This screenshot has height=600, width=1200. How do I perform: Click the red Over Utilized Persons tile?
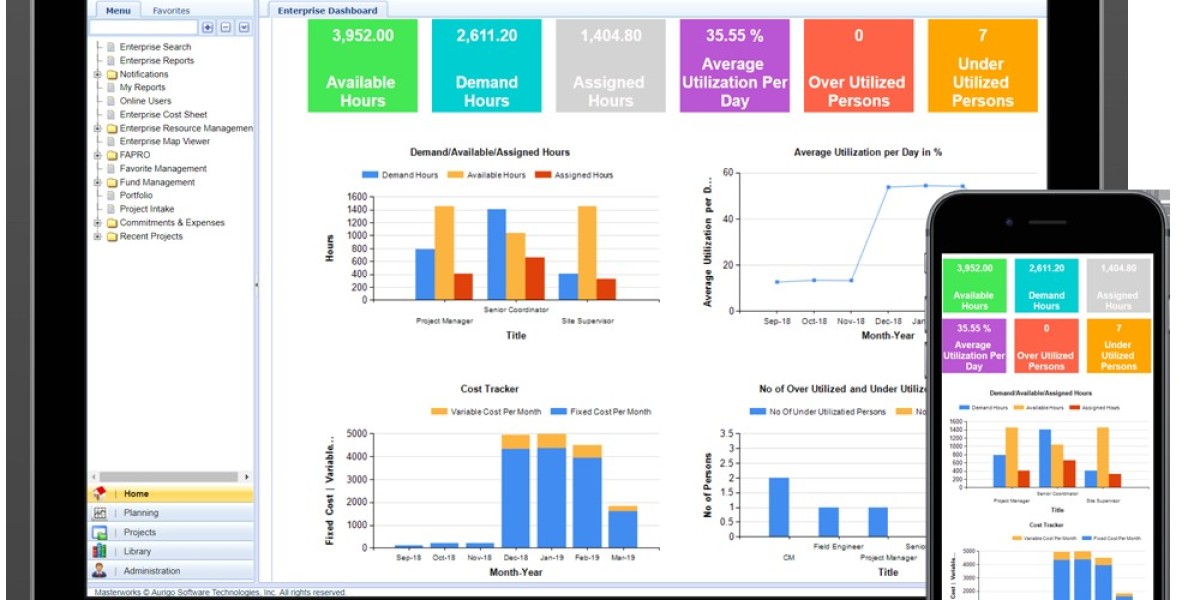click(858, 65)
